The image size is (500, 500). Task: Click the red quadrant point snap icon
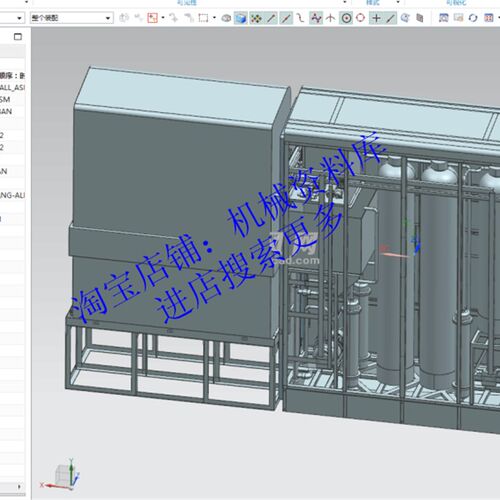click(361, 18)
